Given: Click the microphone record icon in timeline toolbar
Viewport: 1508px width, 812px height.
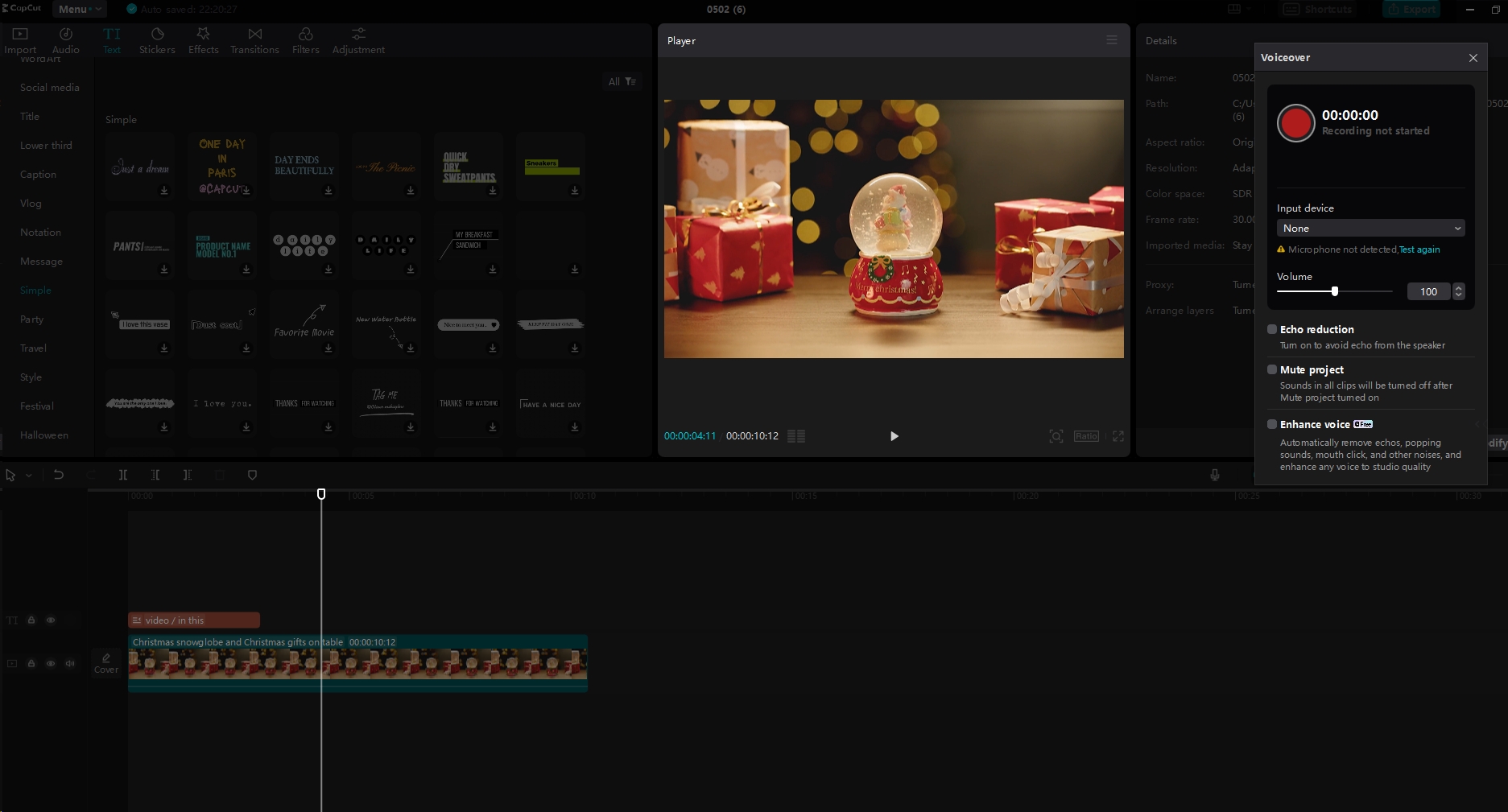Looking at the screenshot, I should point(1214,476).
